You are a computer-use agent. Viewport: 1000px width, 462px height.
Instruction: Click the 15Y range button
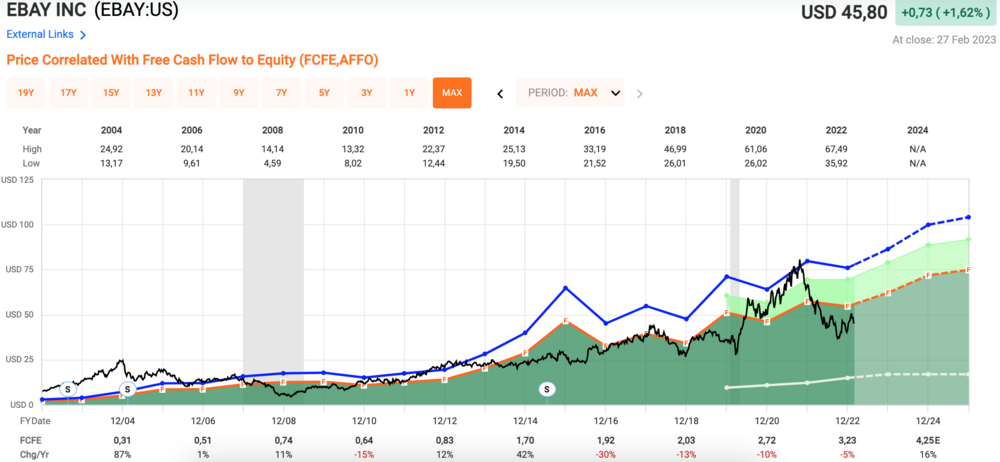click(x=111, y=93)
